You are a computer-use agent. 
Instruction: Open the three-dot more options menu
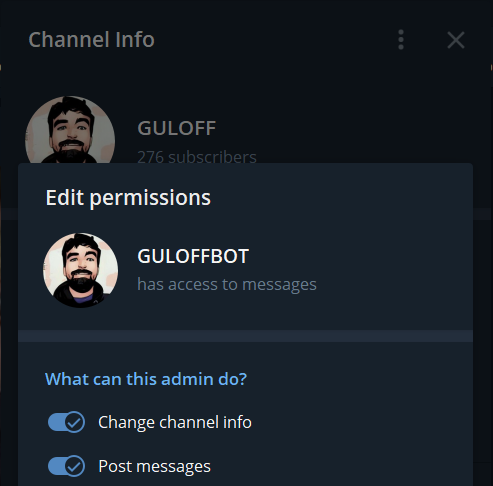[x=401, y=40]
